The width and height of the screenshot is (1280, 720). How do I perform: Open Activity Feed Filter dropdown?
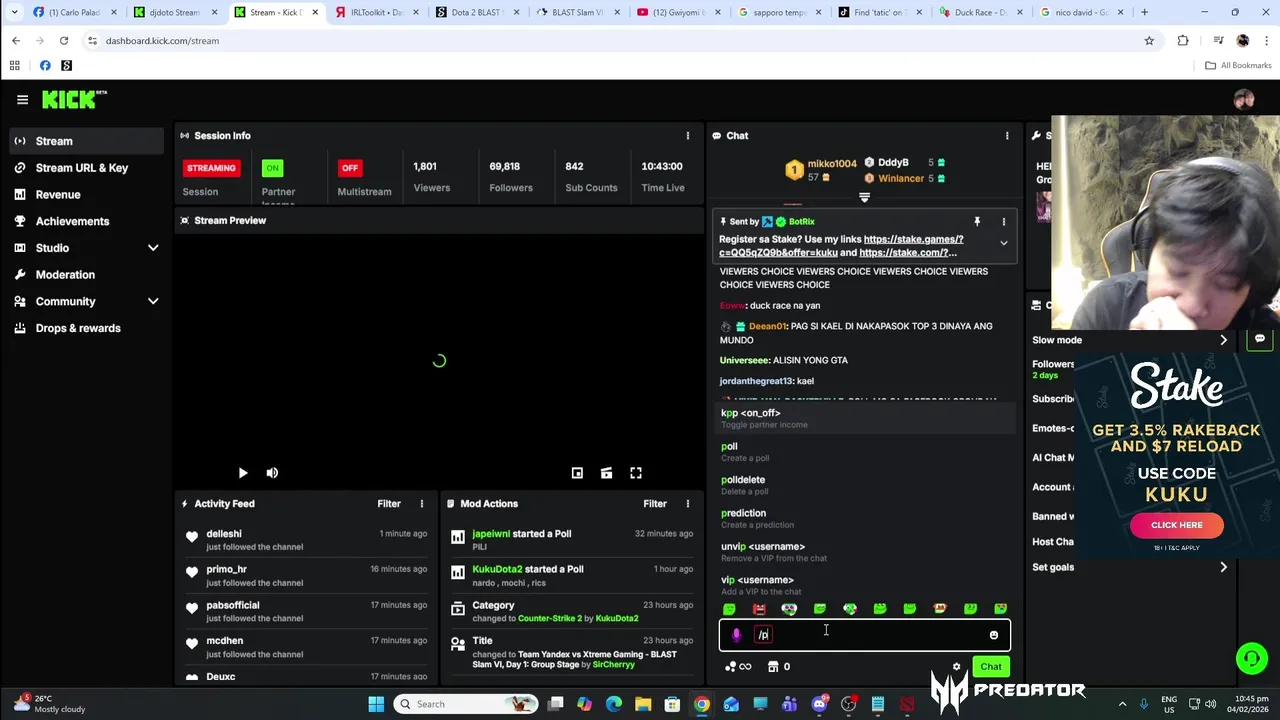[x=389, y=503]
